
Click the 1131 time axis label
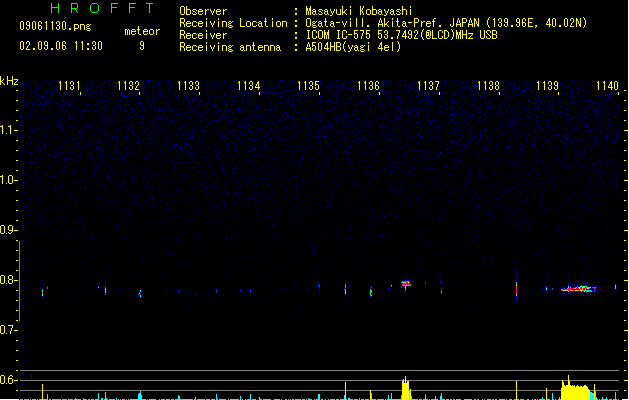69,86
